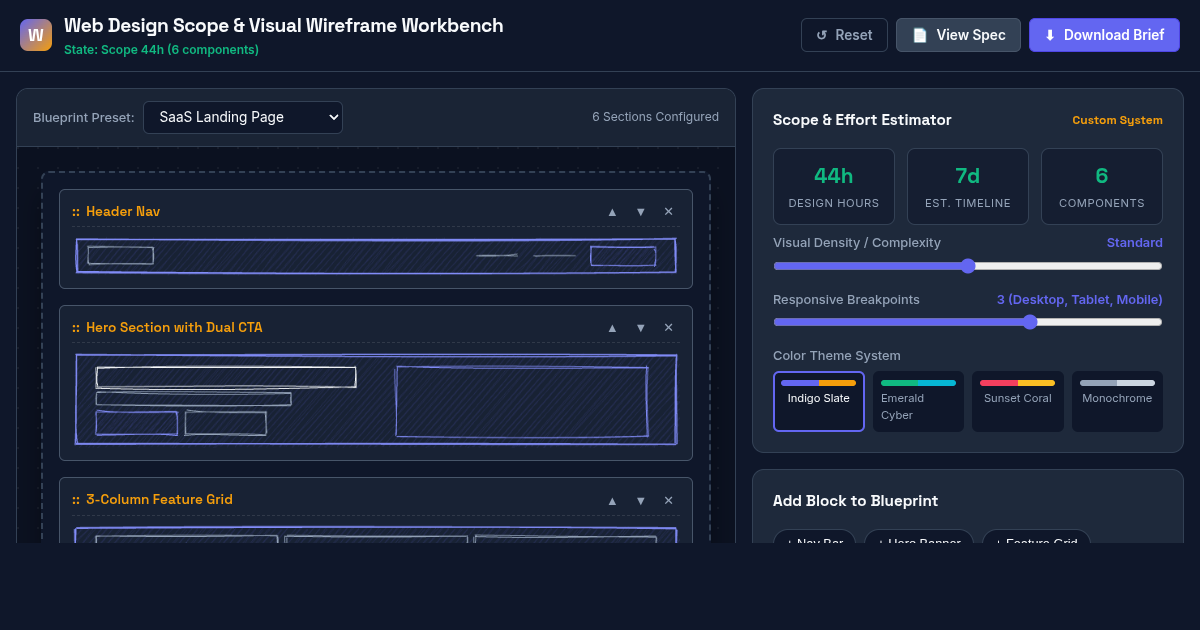Move Hero Section with Dual CTA down
The height and width of the screenshot is (630, 1200).
point(640,328)
